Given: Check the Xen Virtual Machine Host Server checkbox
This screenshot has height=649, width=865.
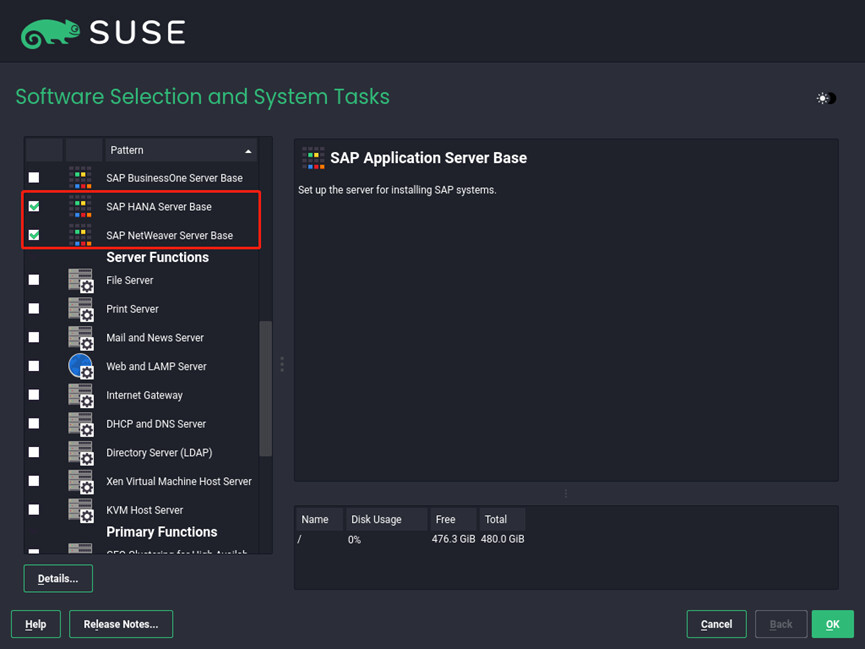Looking at the screenshot, I should tap(34, 481).
